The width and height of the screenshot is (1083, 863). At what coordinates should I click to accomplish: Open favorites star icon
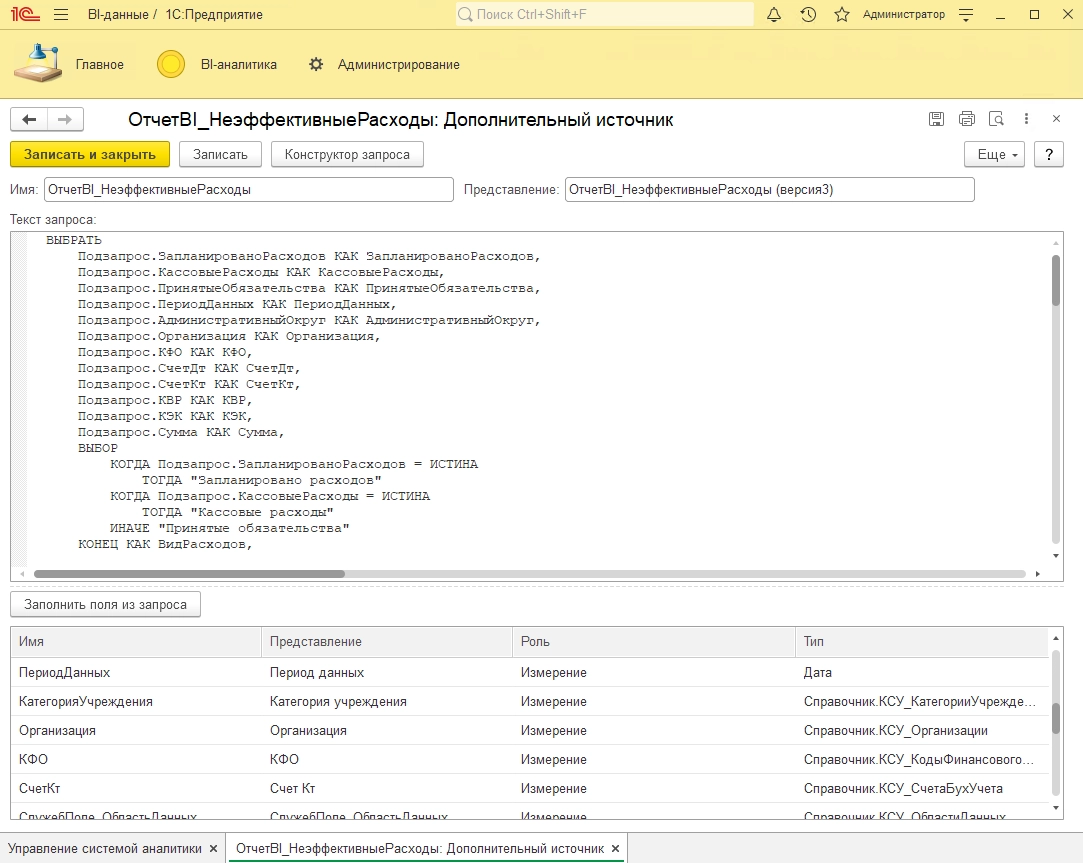click(x=842, y=15)
